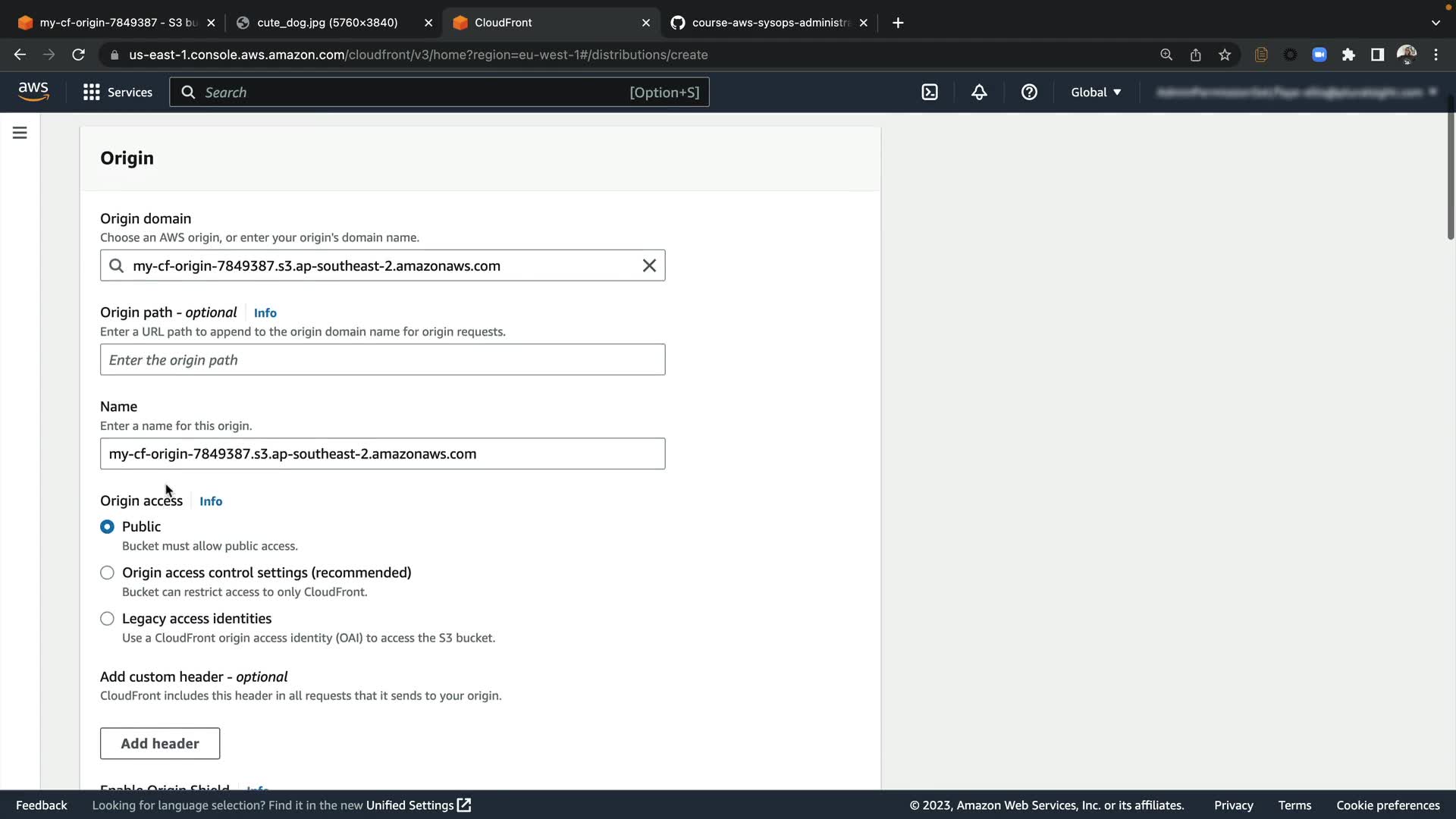Click the Origin path input field
The height and width of the screenshot is (819, 1456).
382,359
